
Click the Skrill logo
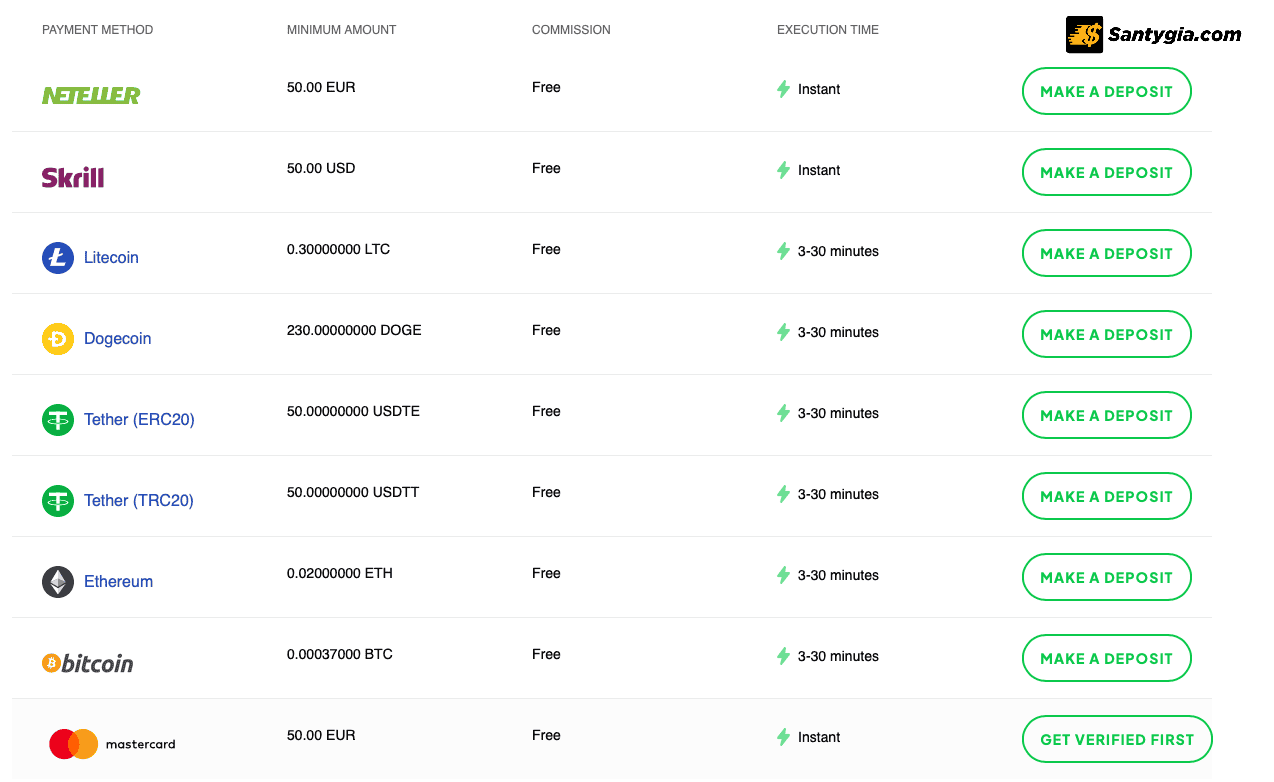(x=73, y=177)
